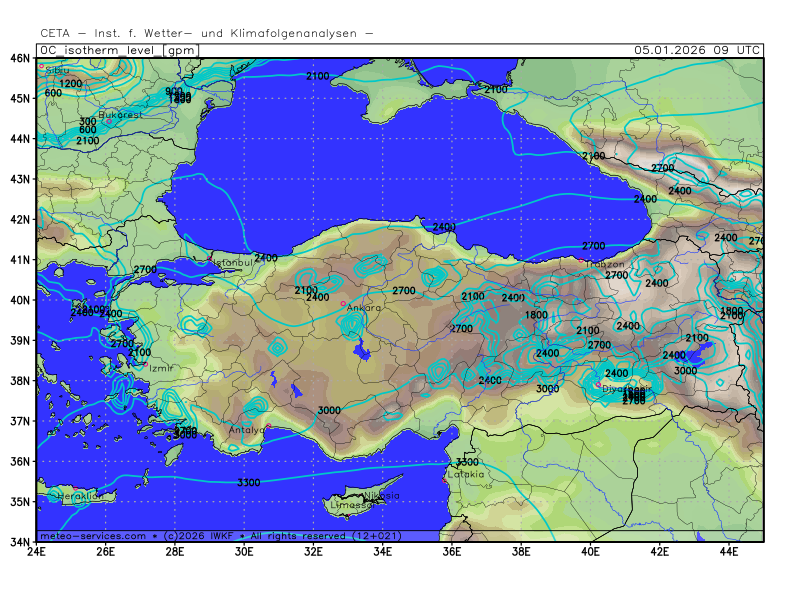
Task: Click the 3300 contour label west of Cyprus
Action: [x=249, y=483]
